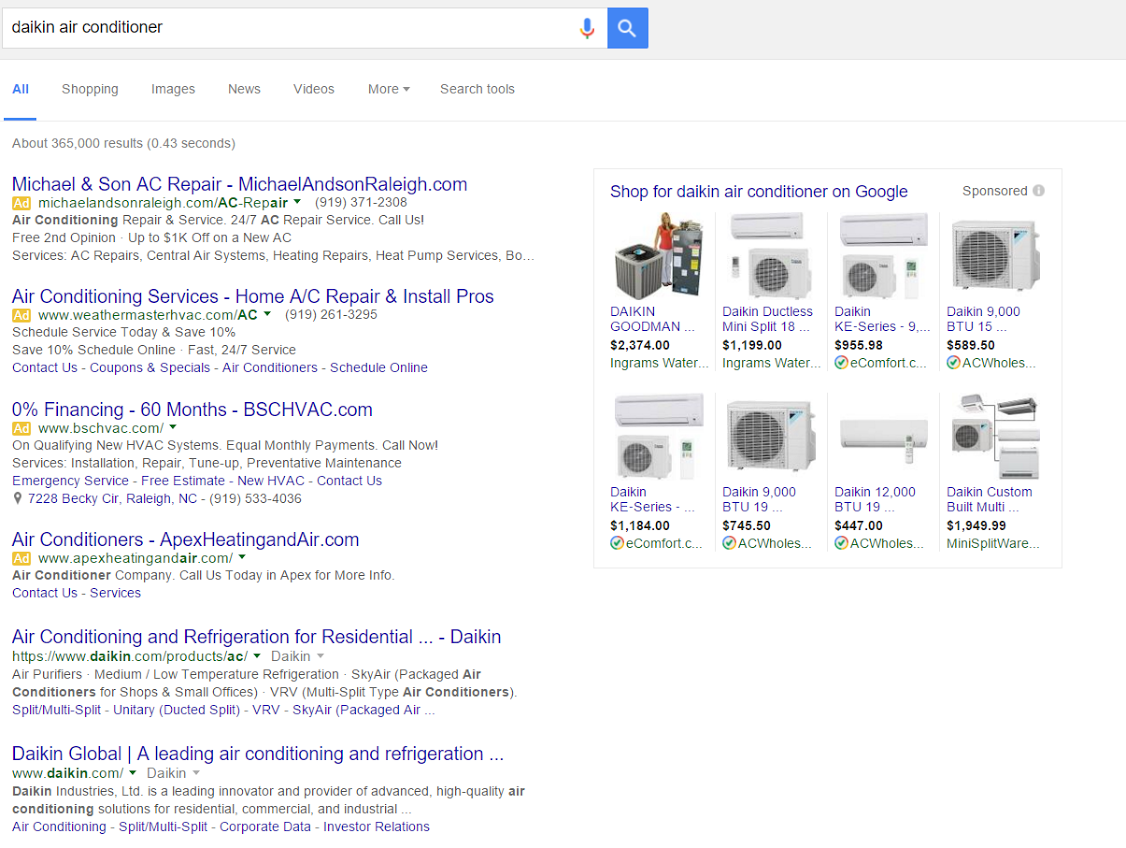Open Air Conditioners ApexHeatingandAir.com link
Image resolution: width=1126 pixels, height=848 pixels.
(185, 539)
